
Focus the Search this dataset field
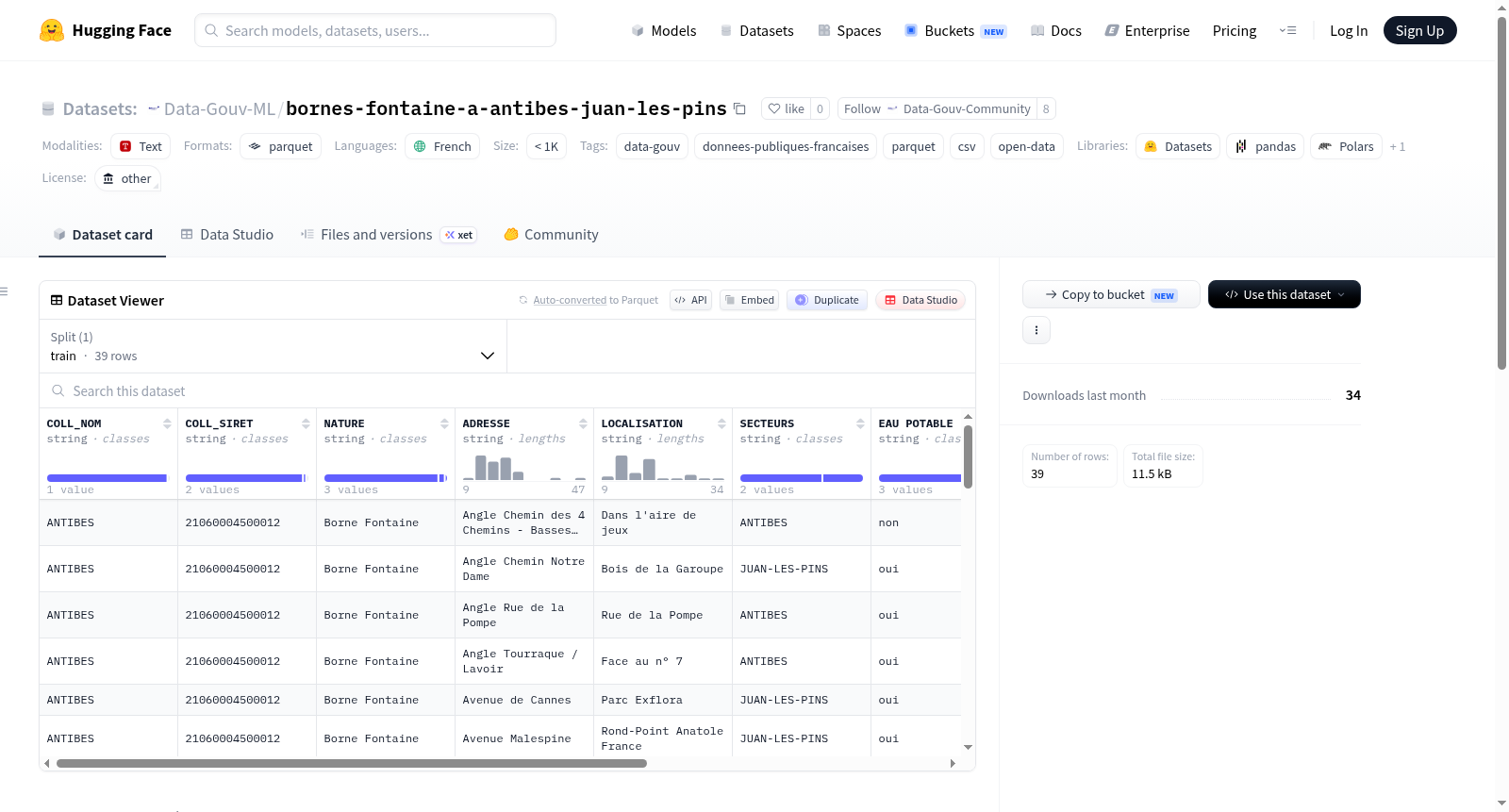click(507, 390)
